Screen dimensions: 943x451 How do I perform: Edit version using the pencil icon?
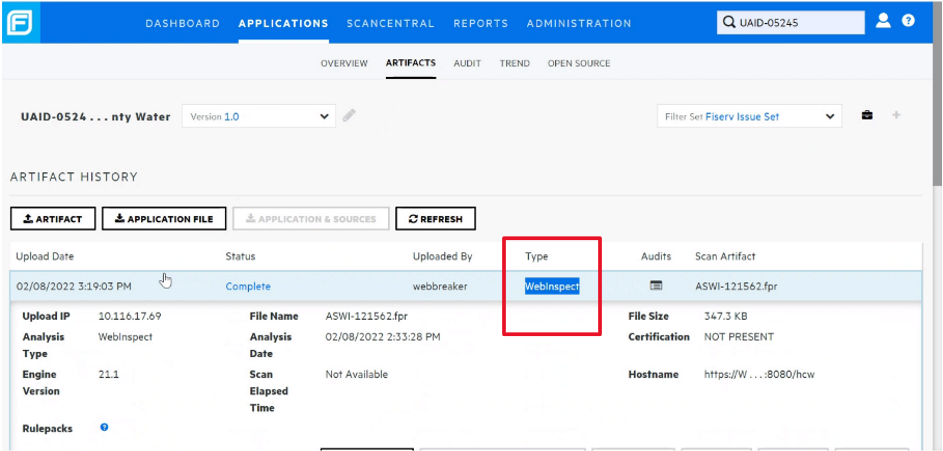point(349,115)
